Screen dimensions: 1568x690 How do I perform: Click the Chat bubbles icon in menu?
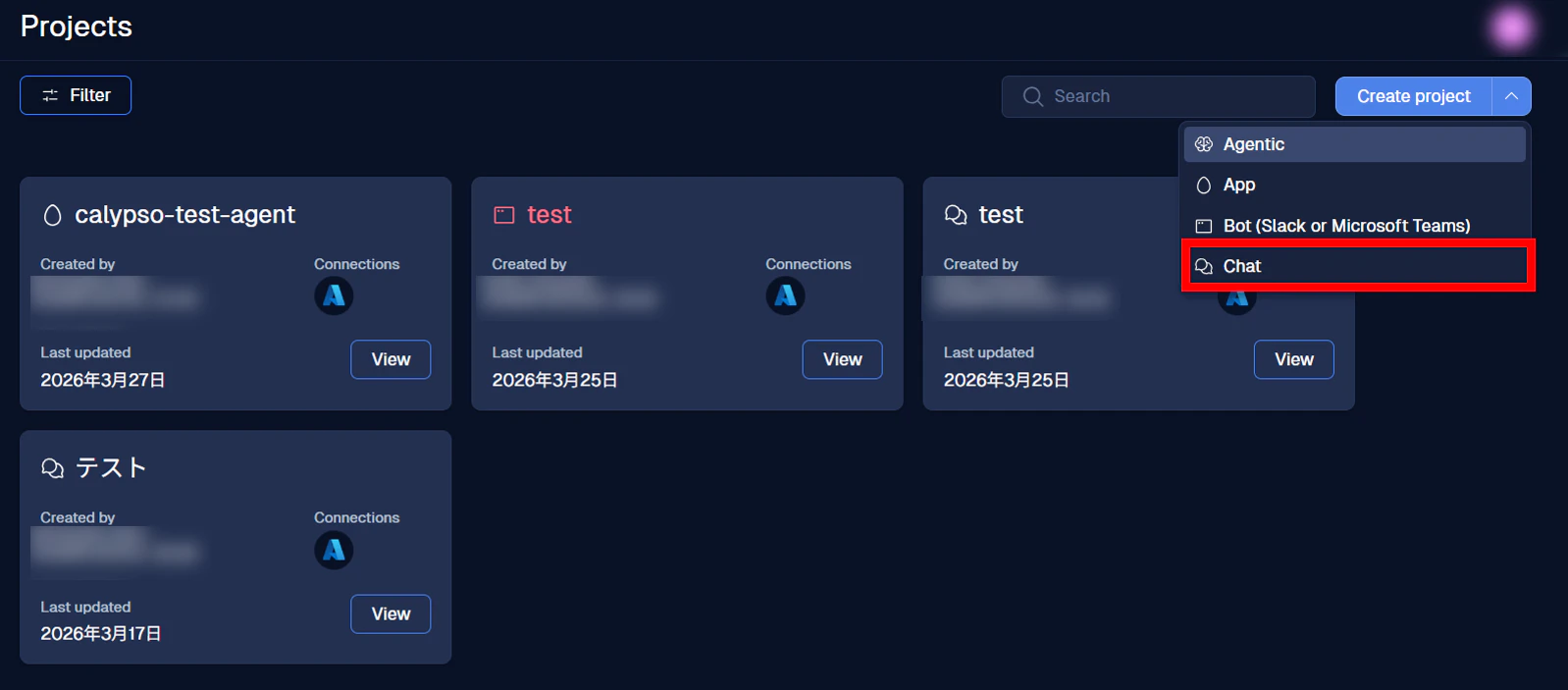[1204, 266]
